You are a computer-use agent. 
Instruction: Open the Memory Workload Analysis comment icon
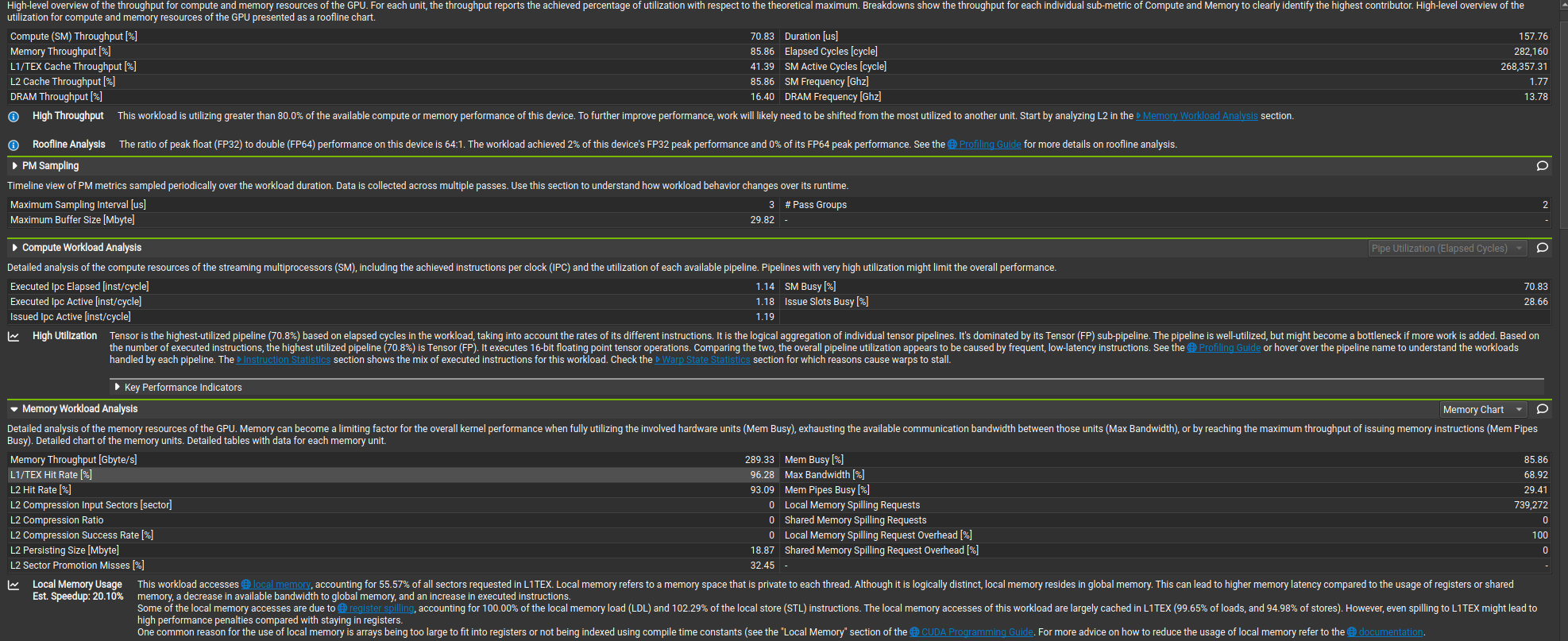[1542, 409]
